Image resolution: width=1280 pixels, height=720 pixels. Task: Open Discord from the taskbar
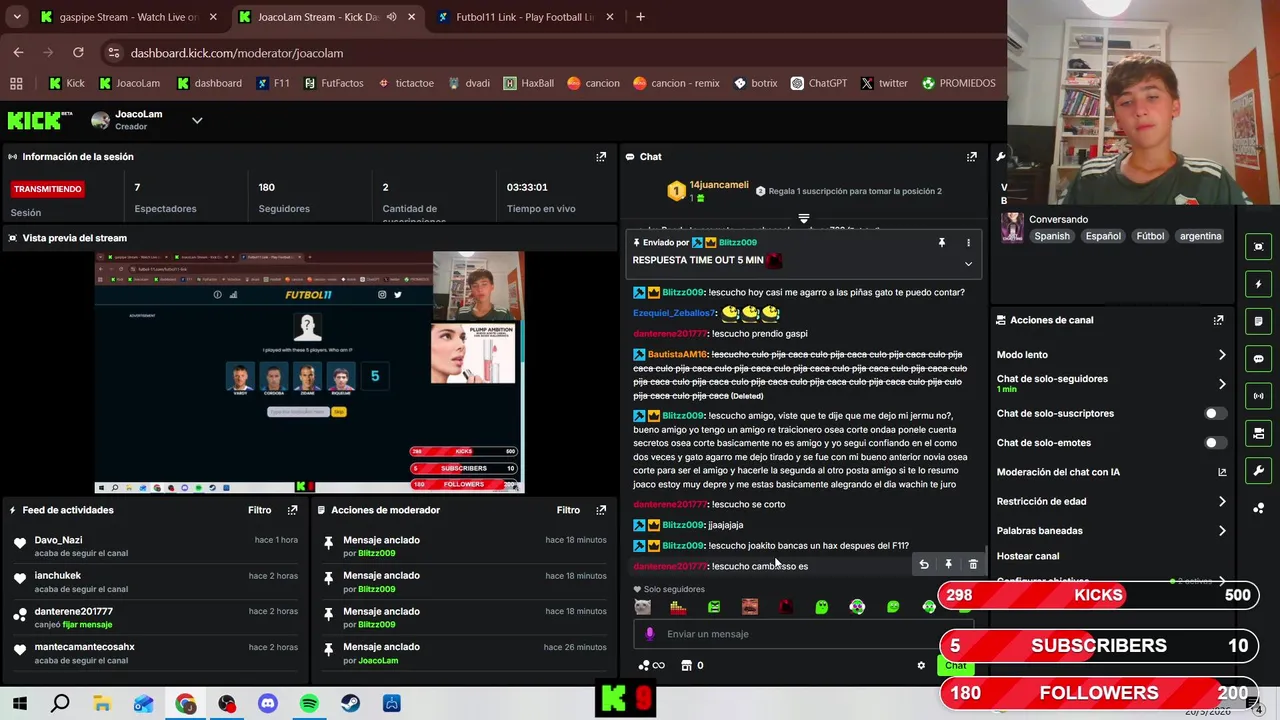267,704
